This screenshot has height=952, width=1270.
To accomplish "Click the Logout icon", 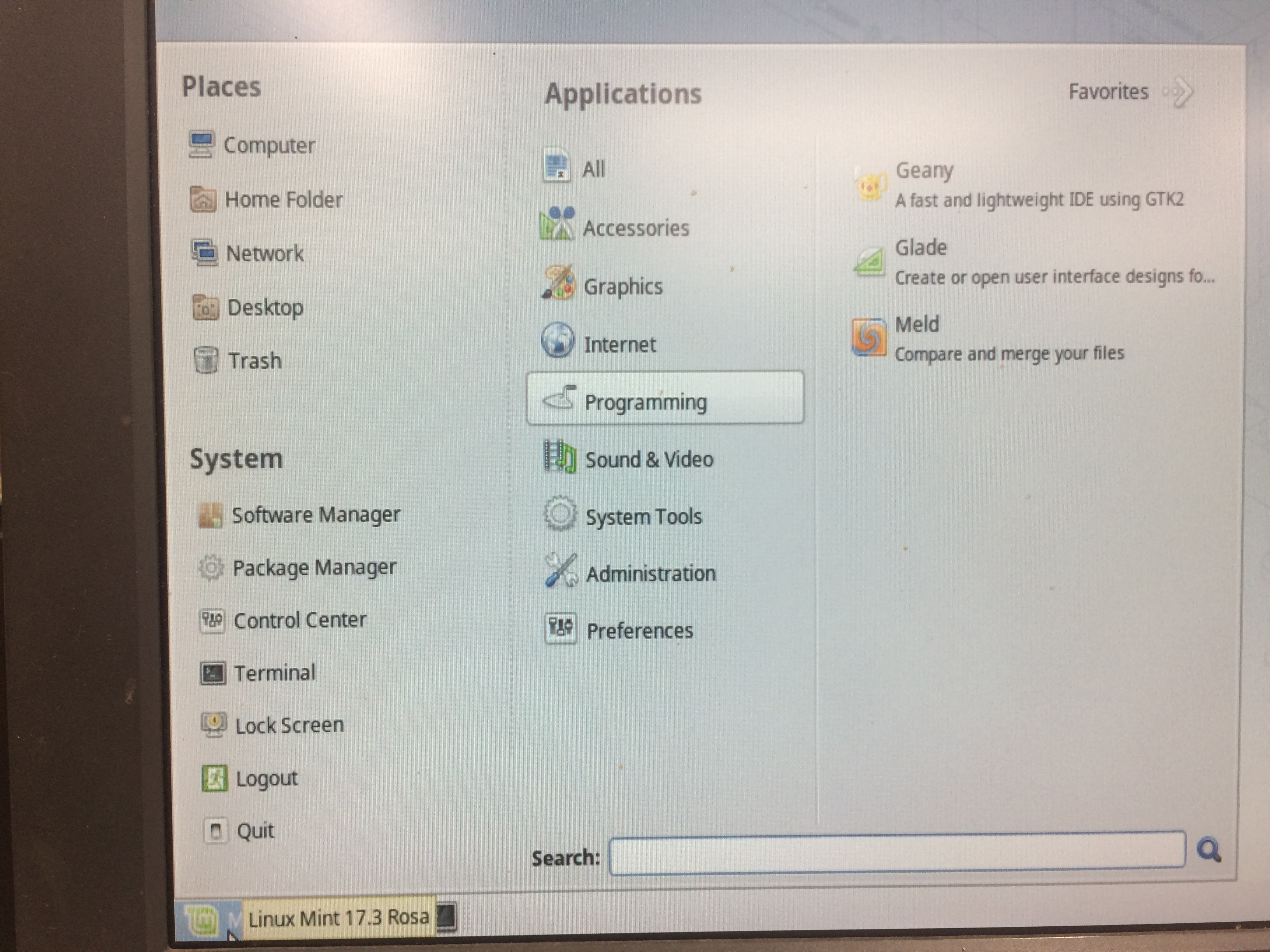I will point(215,778).
